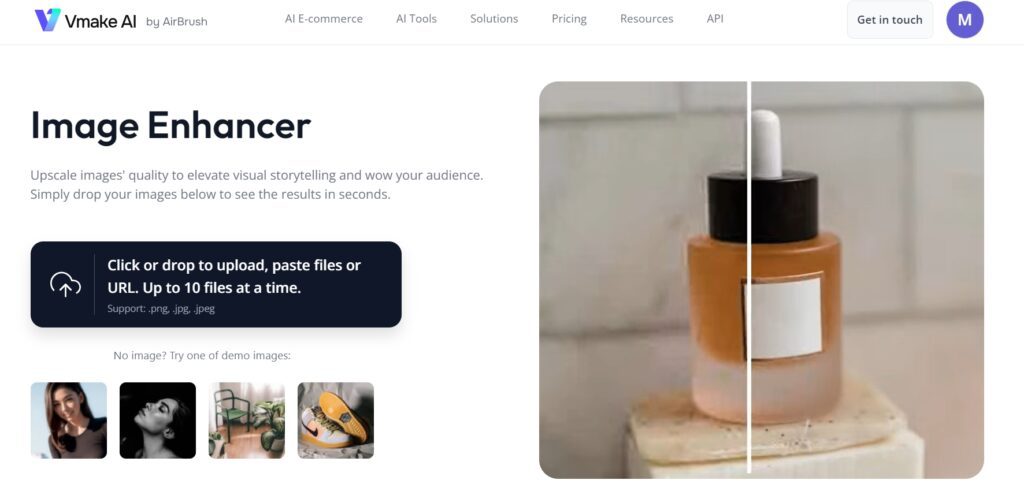1024x495 pixels.
Task: Select the black-and-white portrait demo image
Action: (x=157, y=420)
